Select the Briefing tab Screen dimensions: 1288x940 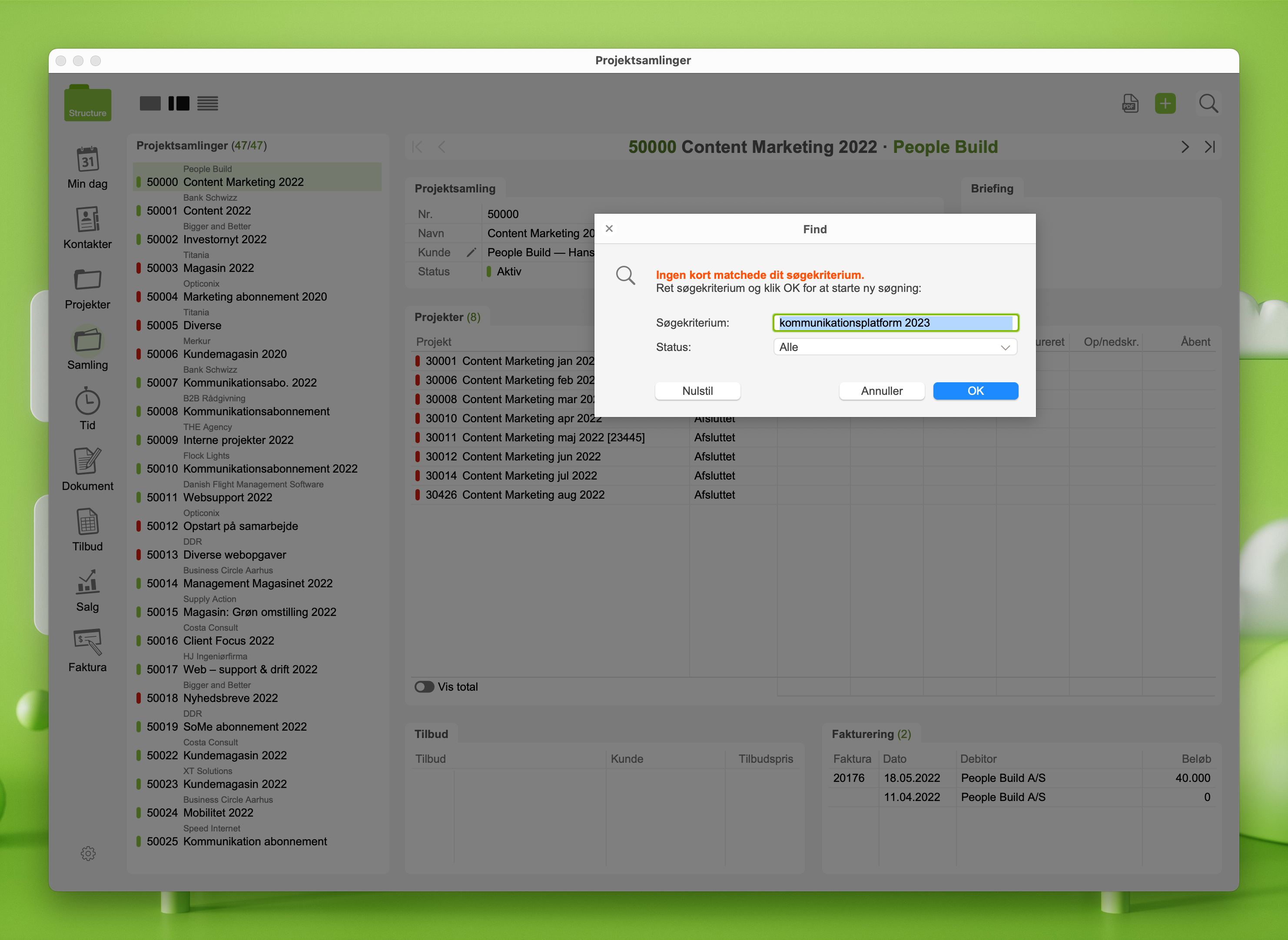click(x=992, y=189)
